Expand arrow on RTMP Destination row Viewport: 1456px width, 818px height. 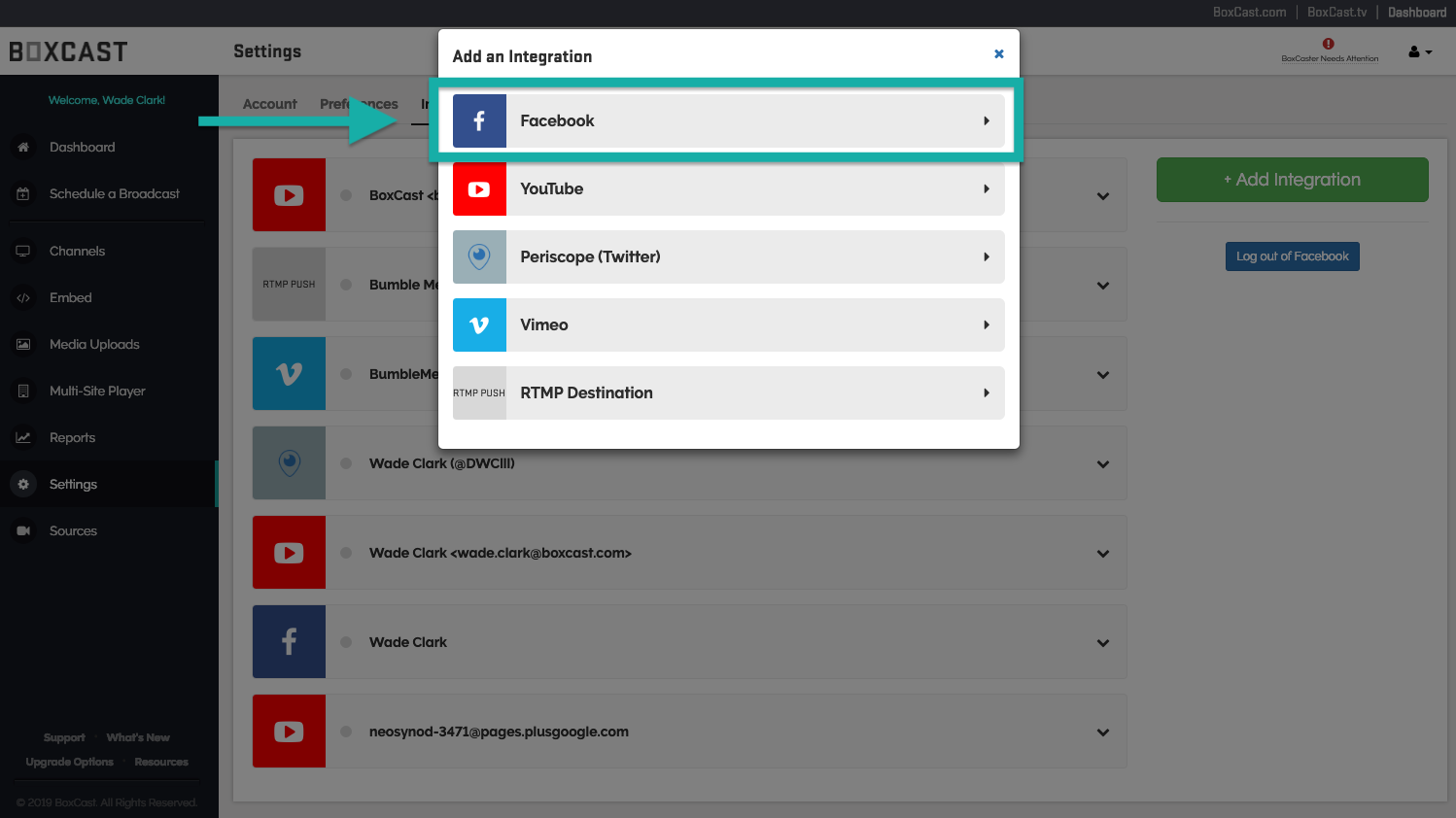pos(987,393)
